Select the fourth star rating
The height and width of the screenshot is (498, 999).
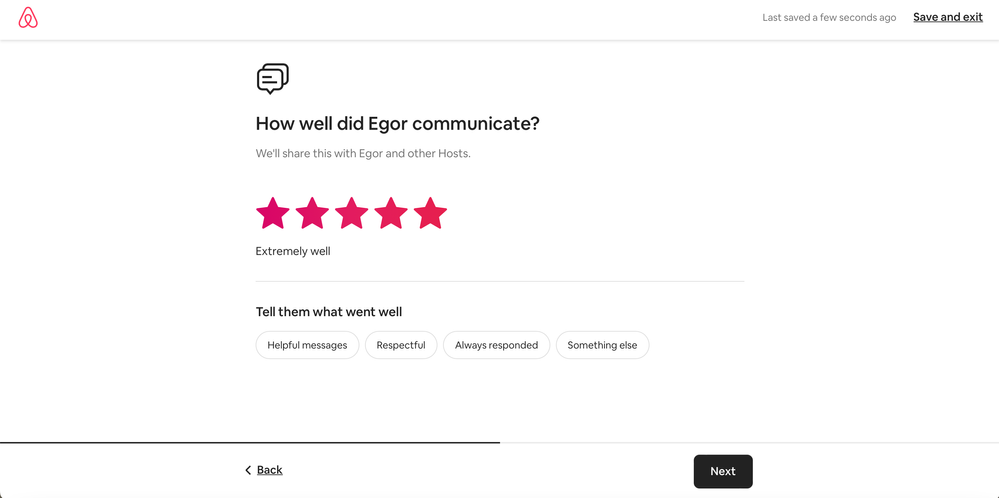[x=391, y=213]
